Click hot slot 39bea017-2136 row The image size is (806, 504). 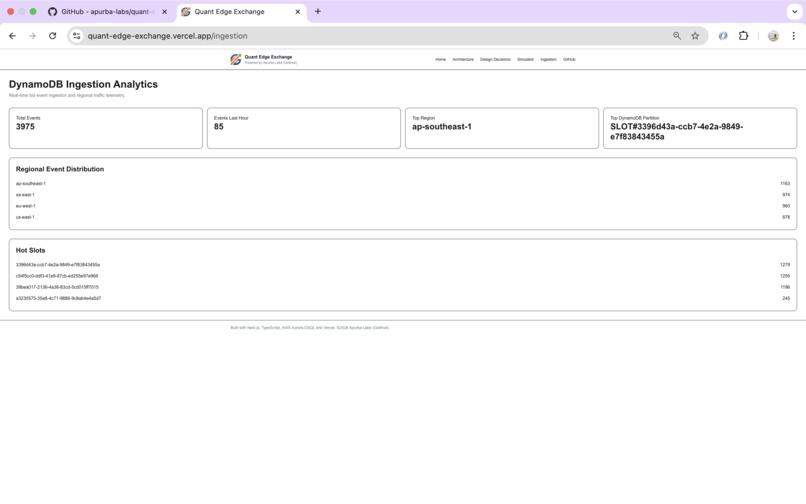402,287
